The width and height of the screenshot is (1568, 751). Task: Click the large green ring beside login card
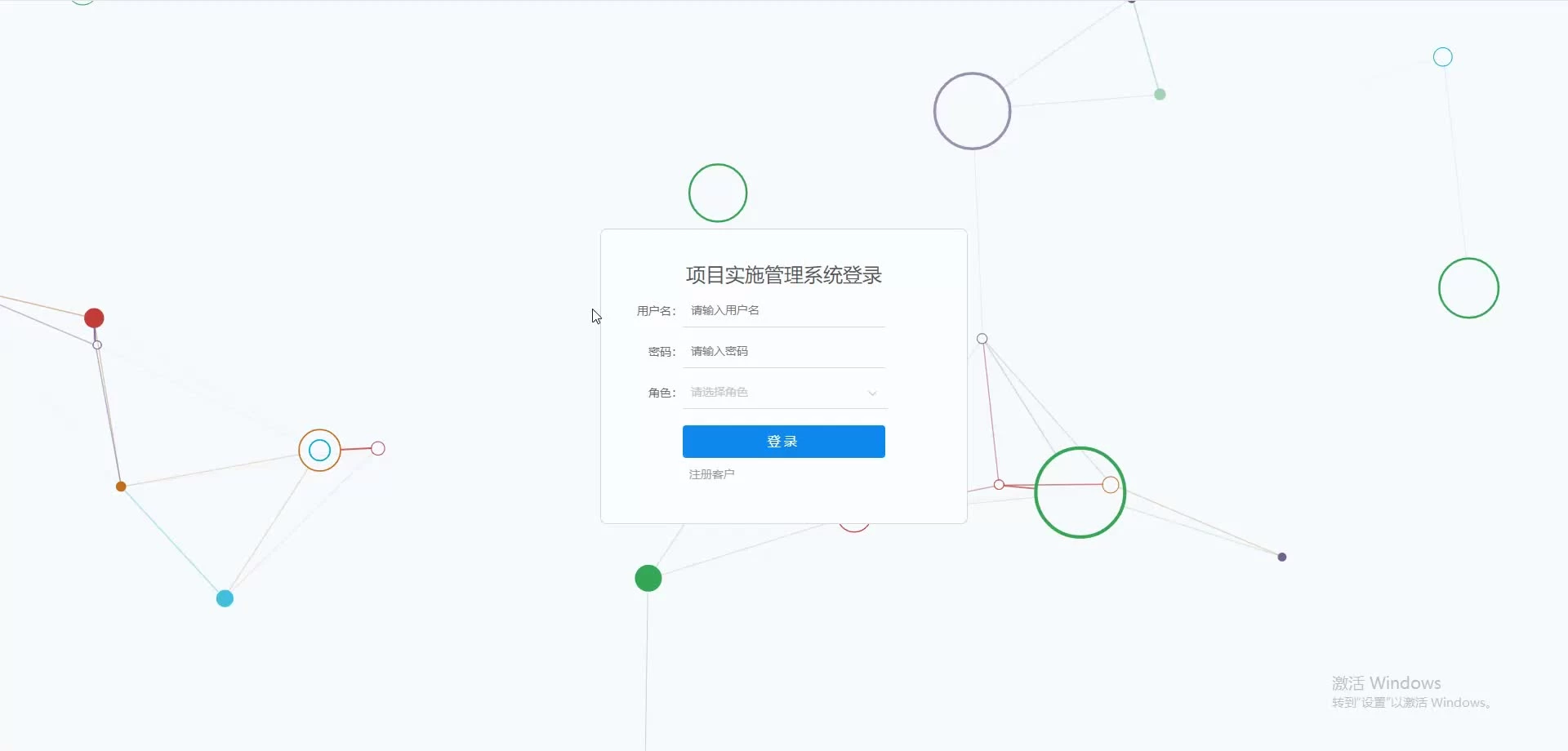click(x=1080, y=492)
